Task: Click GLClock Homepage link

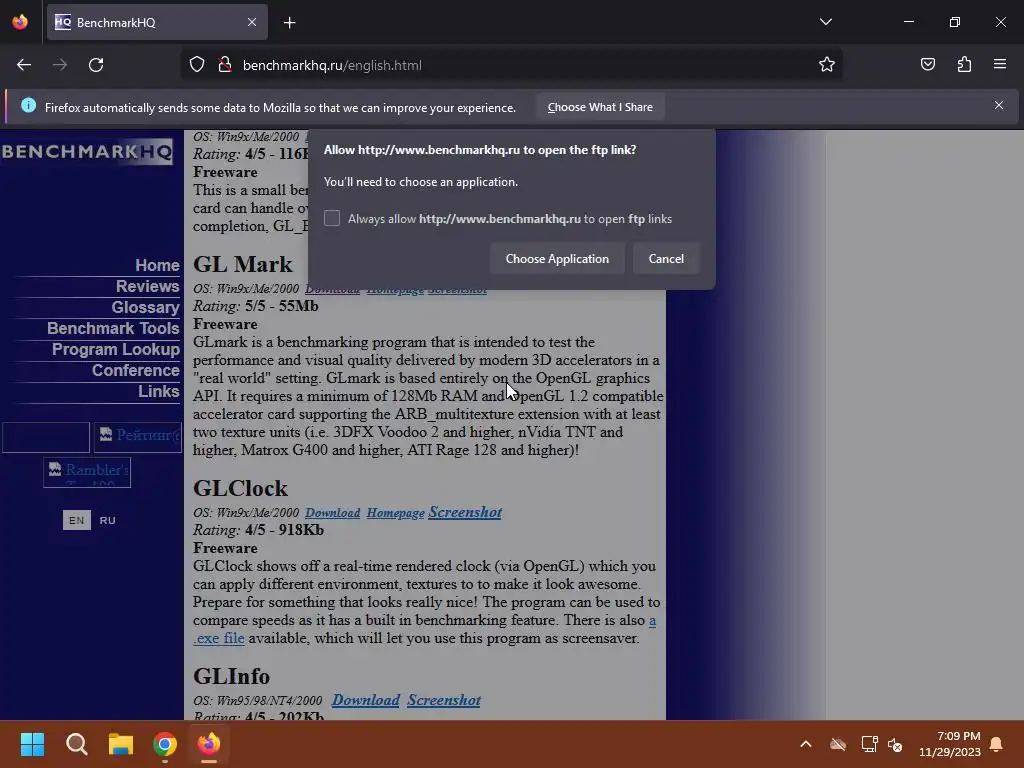Action: click(x=395, y=513)
